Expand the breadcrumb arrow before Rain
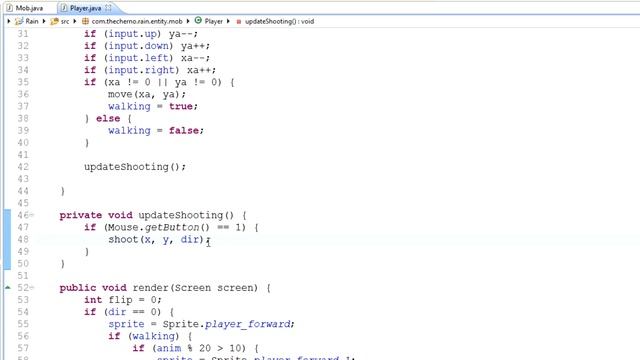 [9, 21]
